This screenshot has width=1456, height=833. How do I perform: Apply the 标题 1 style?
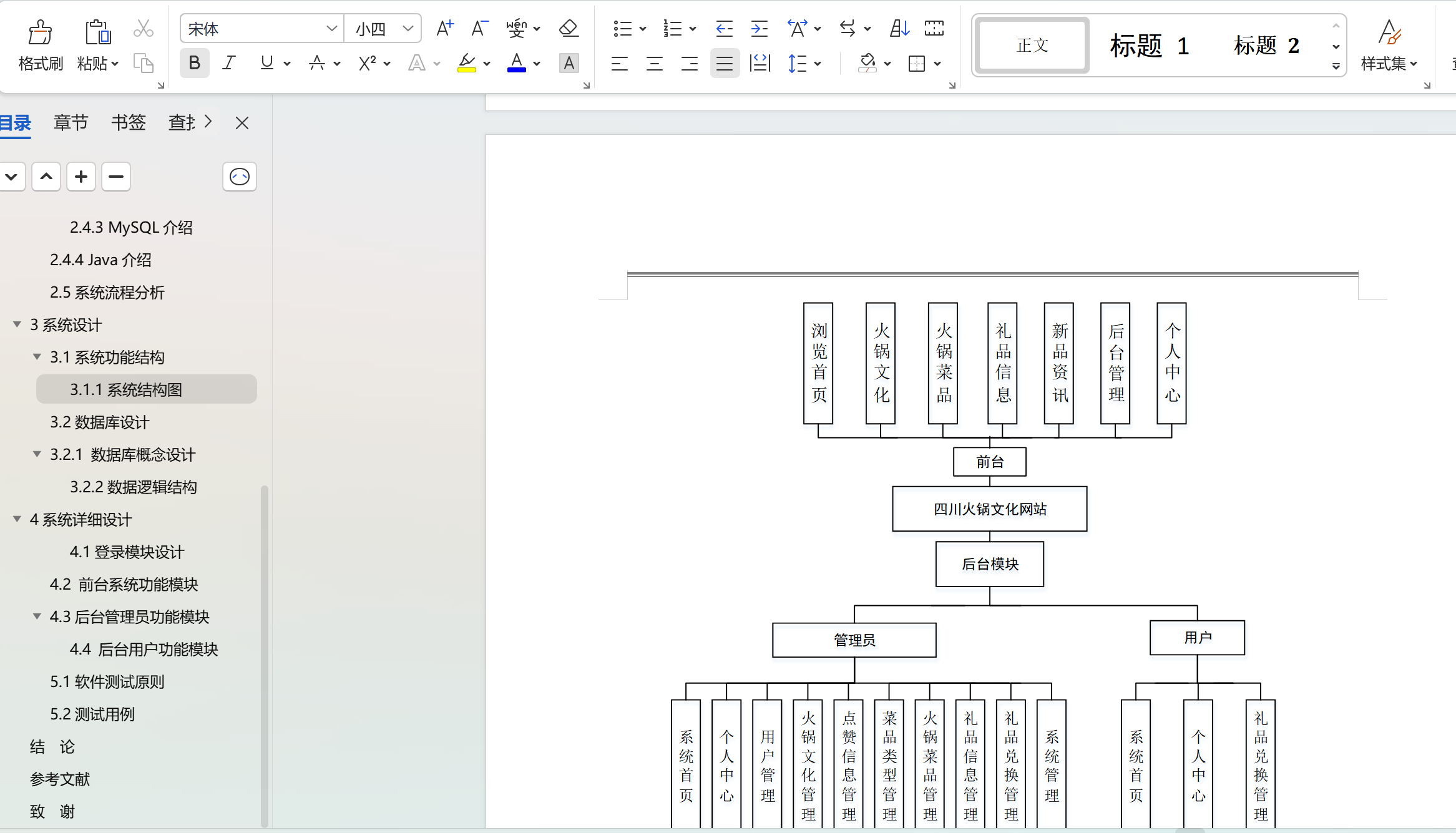point(1149,45)
